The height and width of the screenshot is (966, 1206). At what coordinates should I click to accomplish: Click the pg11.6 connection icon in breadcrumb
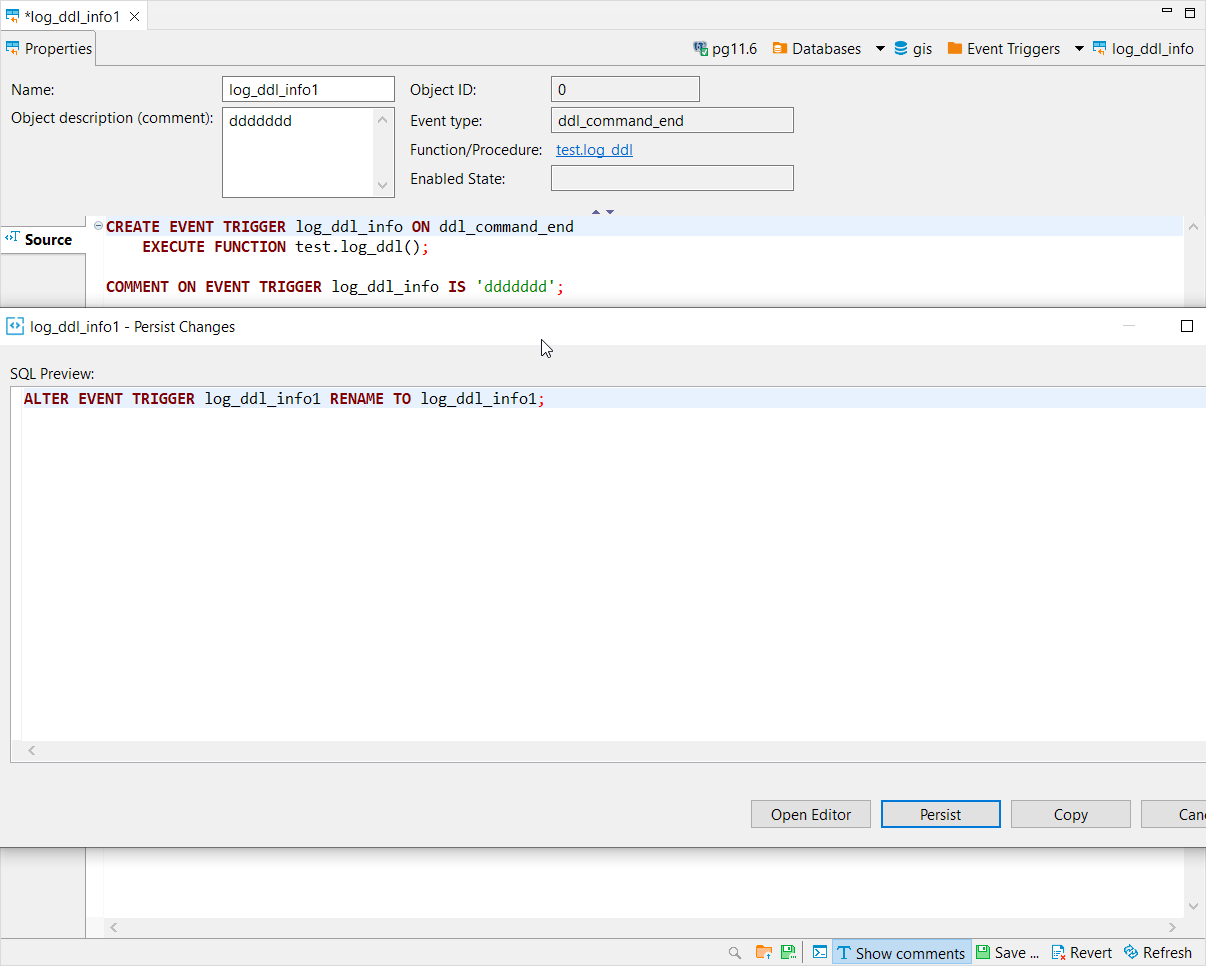coord(700,48)
